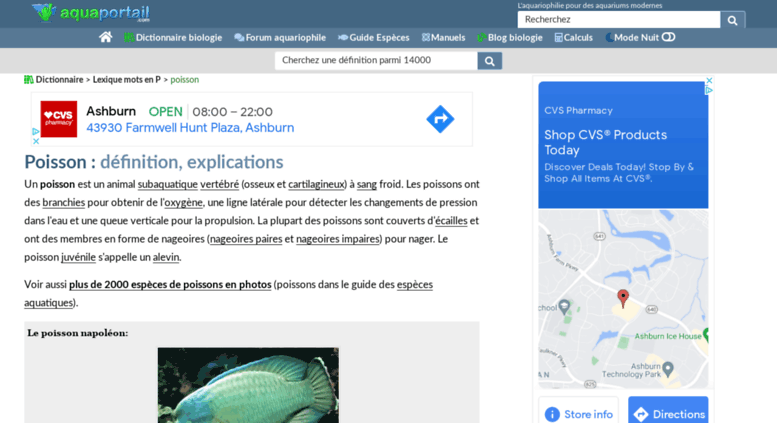Follow the subaquatique link
The height and width of the screenshot is (423, 777).
(167, 184)
